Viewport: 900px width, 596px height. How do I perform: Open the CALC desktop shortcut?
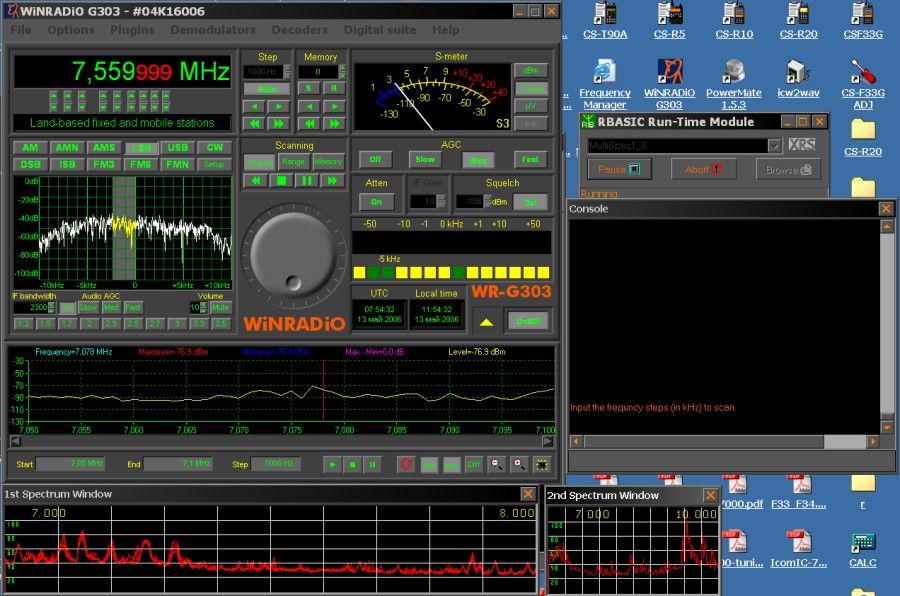point(863,550)
